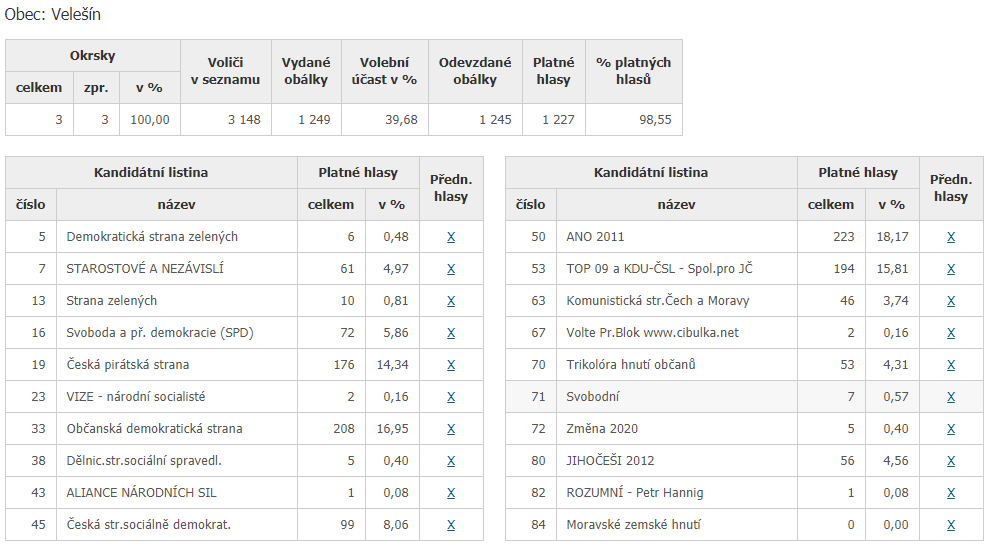Open preferential votes X link for ANO 2011
Screen dimensions: 998x549
[x=951, y=237]
